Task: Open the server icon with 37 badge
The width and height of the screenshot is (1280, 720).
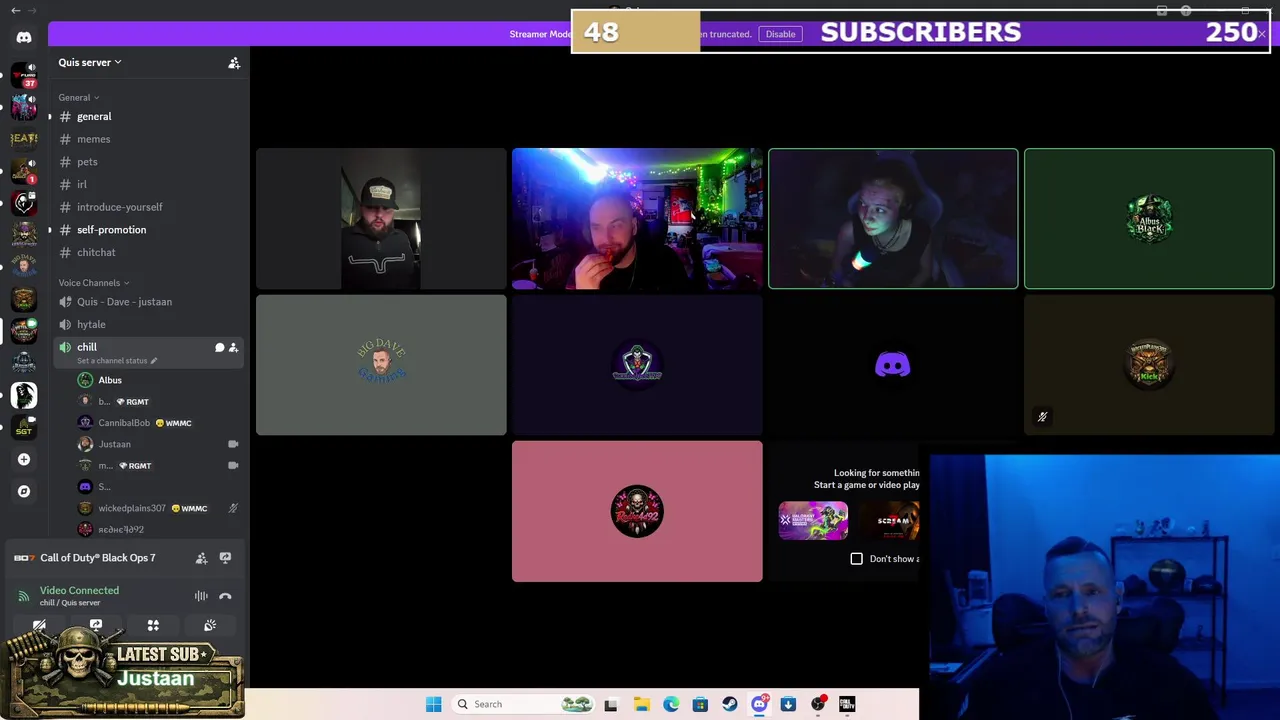Action: pyautogui.click(x=24, y=75)
